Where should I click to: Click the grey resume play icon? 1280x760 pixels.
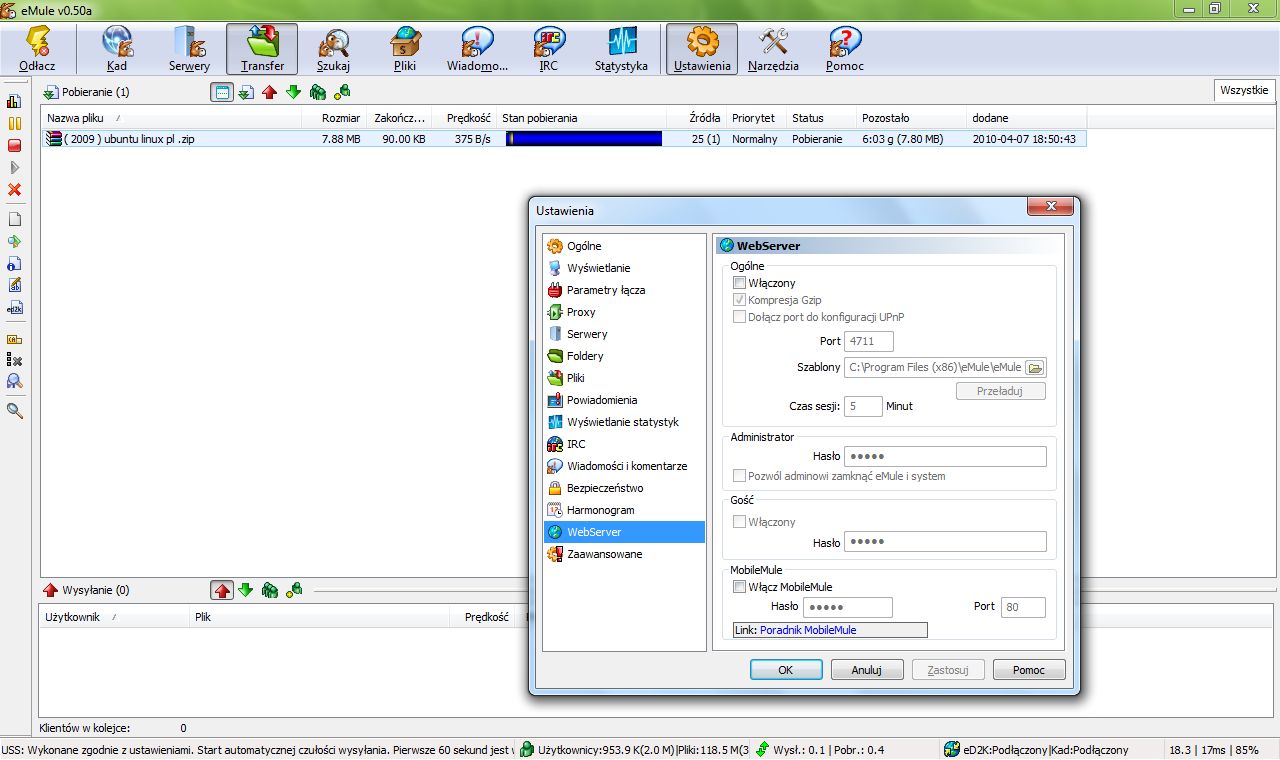(14, 167)
